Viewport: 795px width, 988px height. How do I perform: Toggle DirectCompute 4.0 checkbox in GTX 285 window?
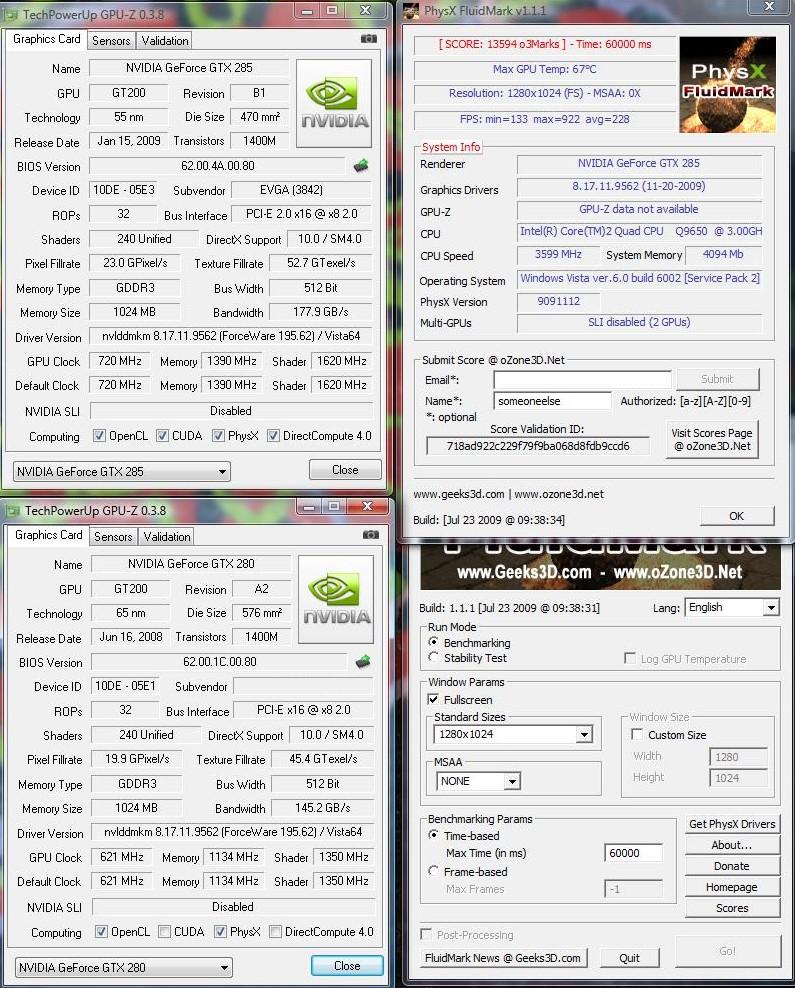coord(273,435)
